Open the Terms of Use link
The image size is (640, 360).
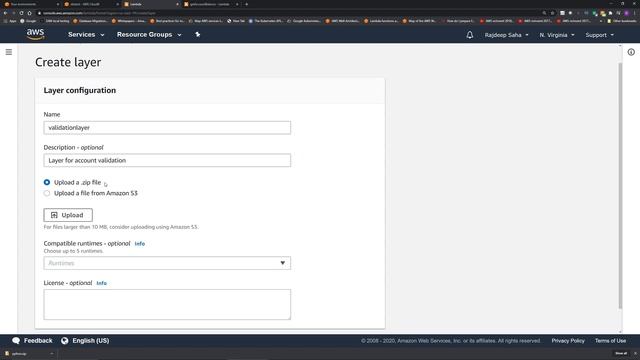(x=610, y=340)
